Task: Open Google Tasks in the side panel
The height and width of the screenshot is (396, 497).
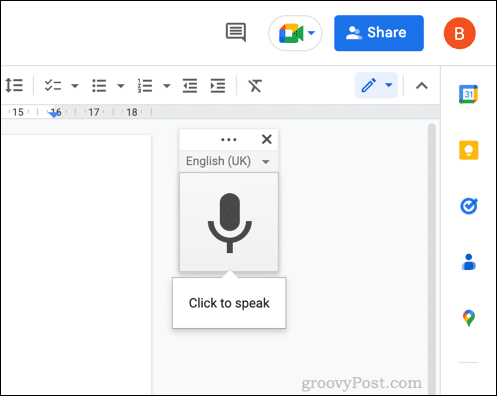Action: pos(469,206)
